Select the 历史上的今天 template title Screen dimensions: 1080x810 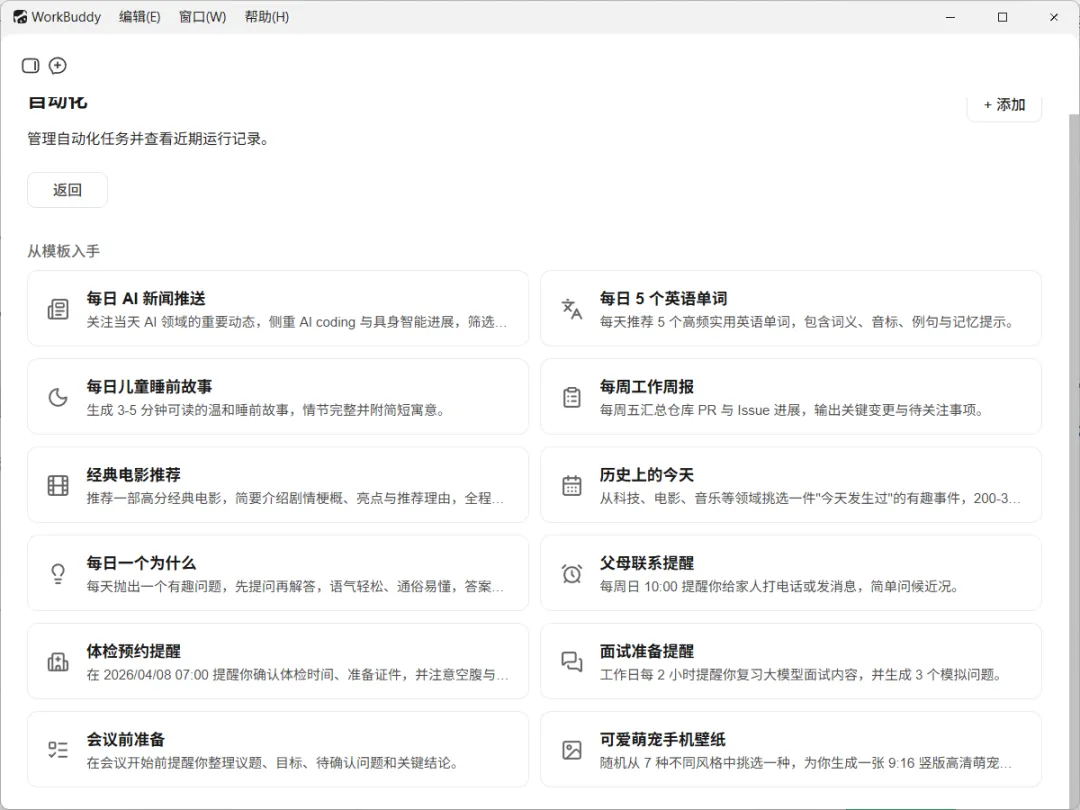point(647,475)
